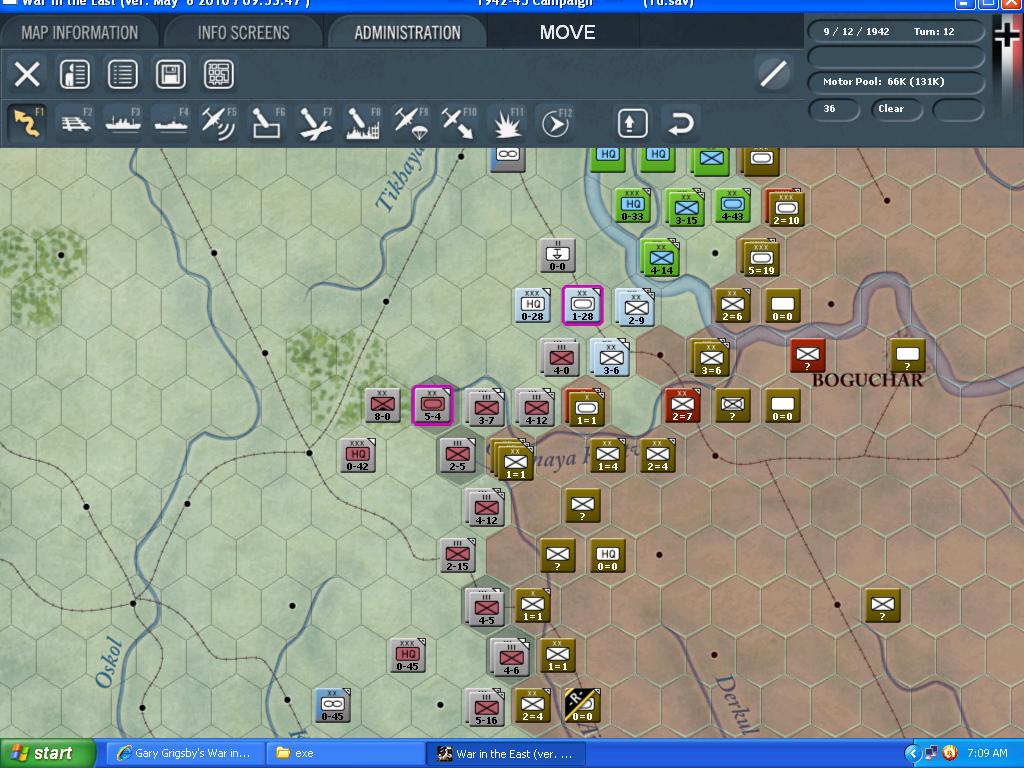Toggle the diagonal slash round button
1024x768 pixels.
coord(773,73)
